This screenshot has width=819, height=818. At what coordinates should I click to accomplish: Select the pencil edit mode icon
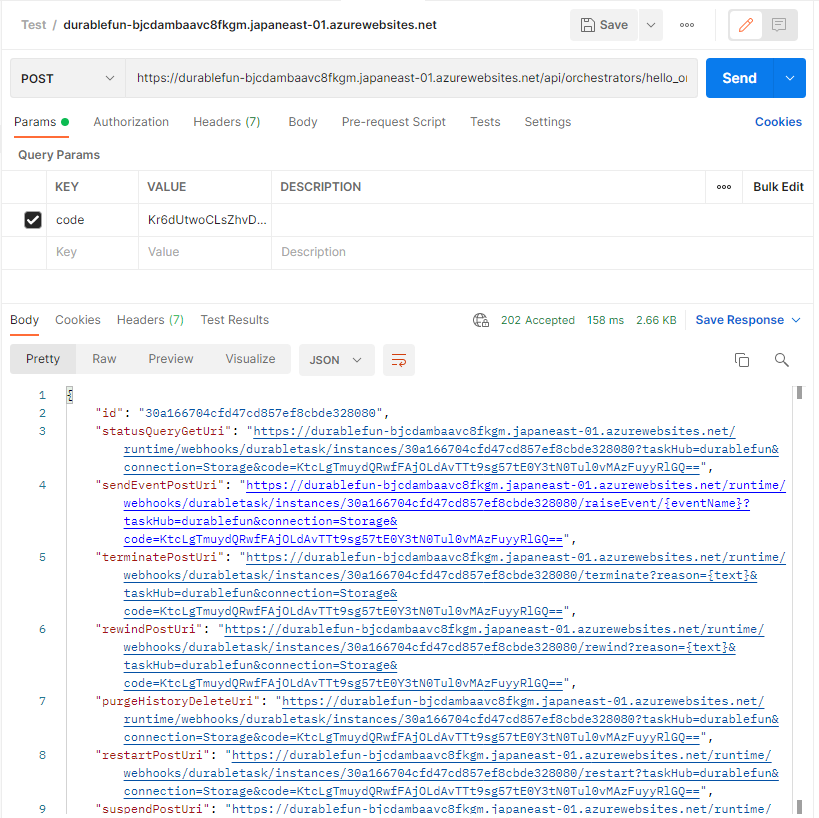pyautogui.click(x=746, y=25)
